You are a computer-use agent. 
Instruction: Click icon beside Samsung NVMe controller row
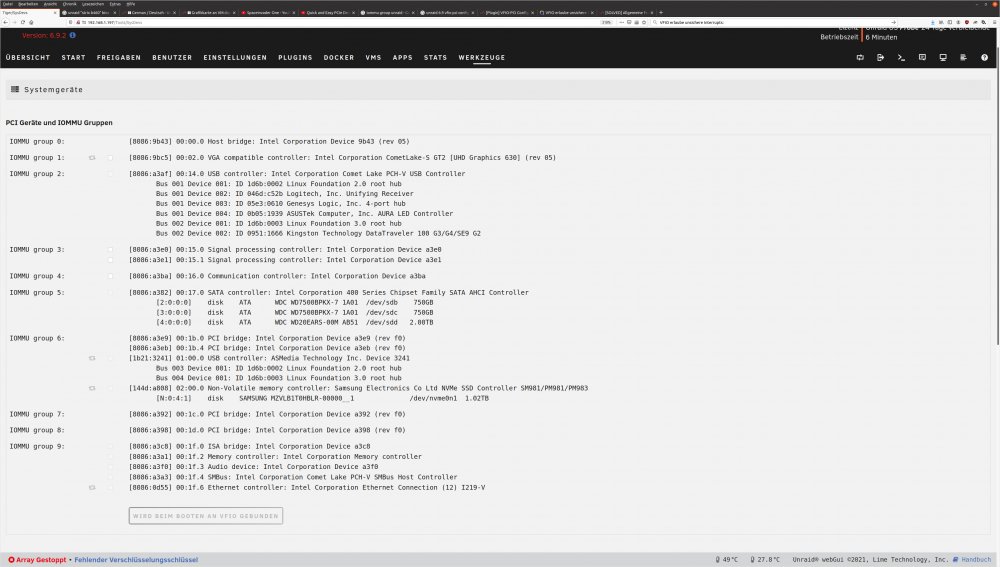92,388
